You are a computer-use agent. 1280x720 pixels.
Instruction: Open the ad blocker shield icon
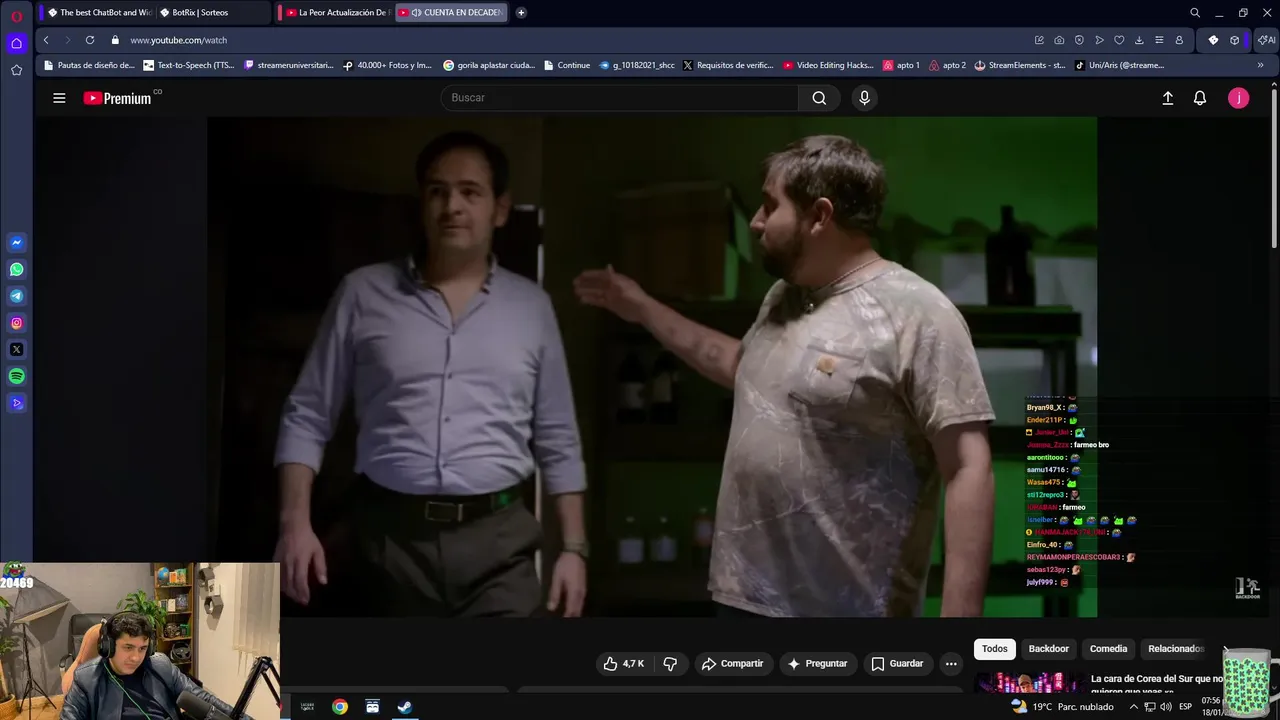pyautogui.click(x=1079, y=40)
